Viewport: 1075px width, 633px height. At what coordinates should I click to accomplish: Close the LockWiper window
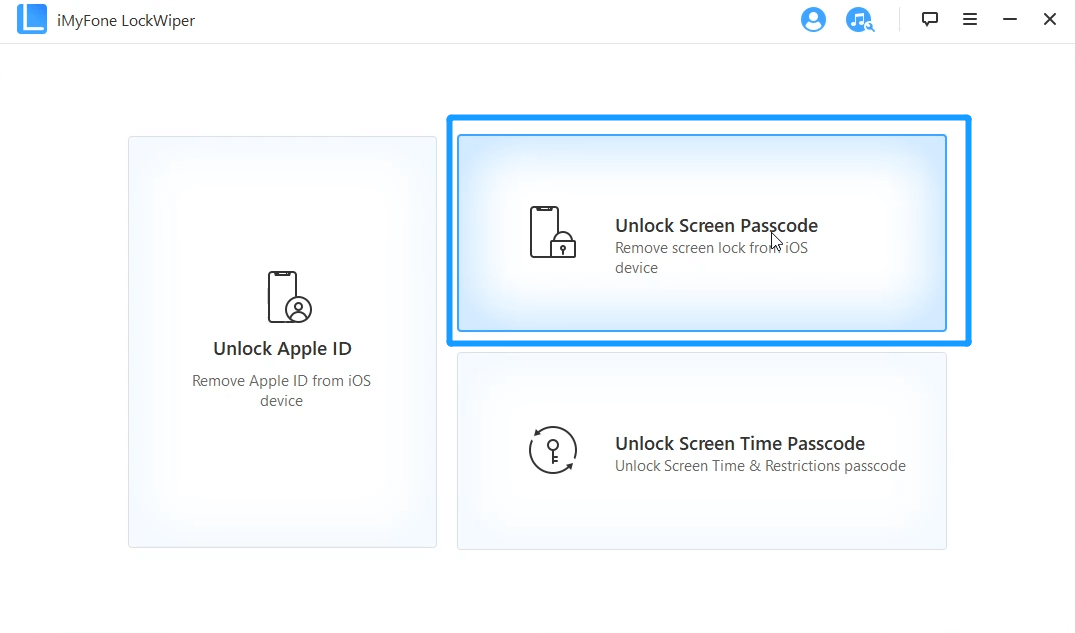[1050, 19]
